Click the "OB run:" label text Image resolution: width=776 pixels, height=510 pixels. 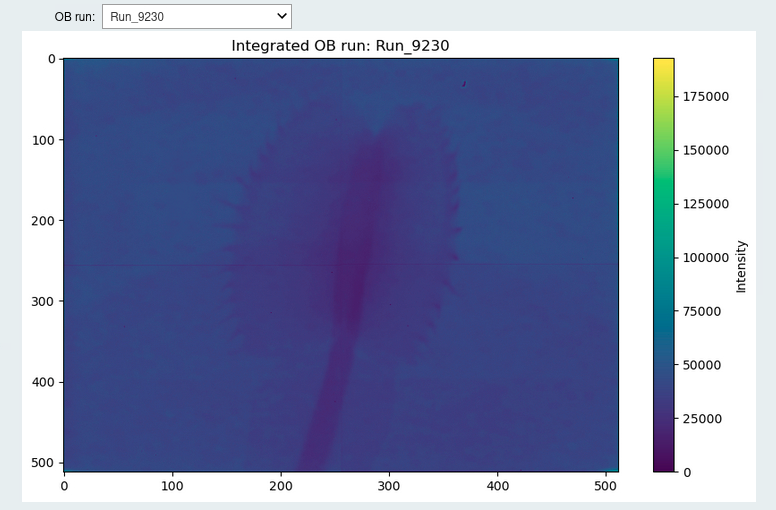click(x=74, y=17)
